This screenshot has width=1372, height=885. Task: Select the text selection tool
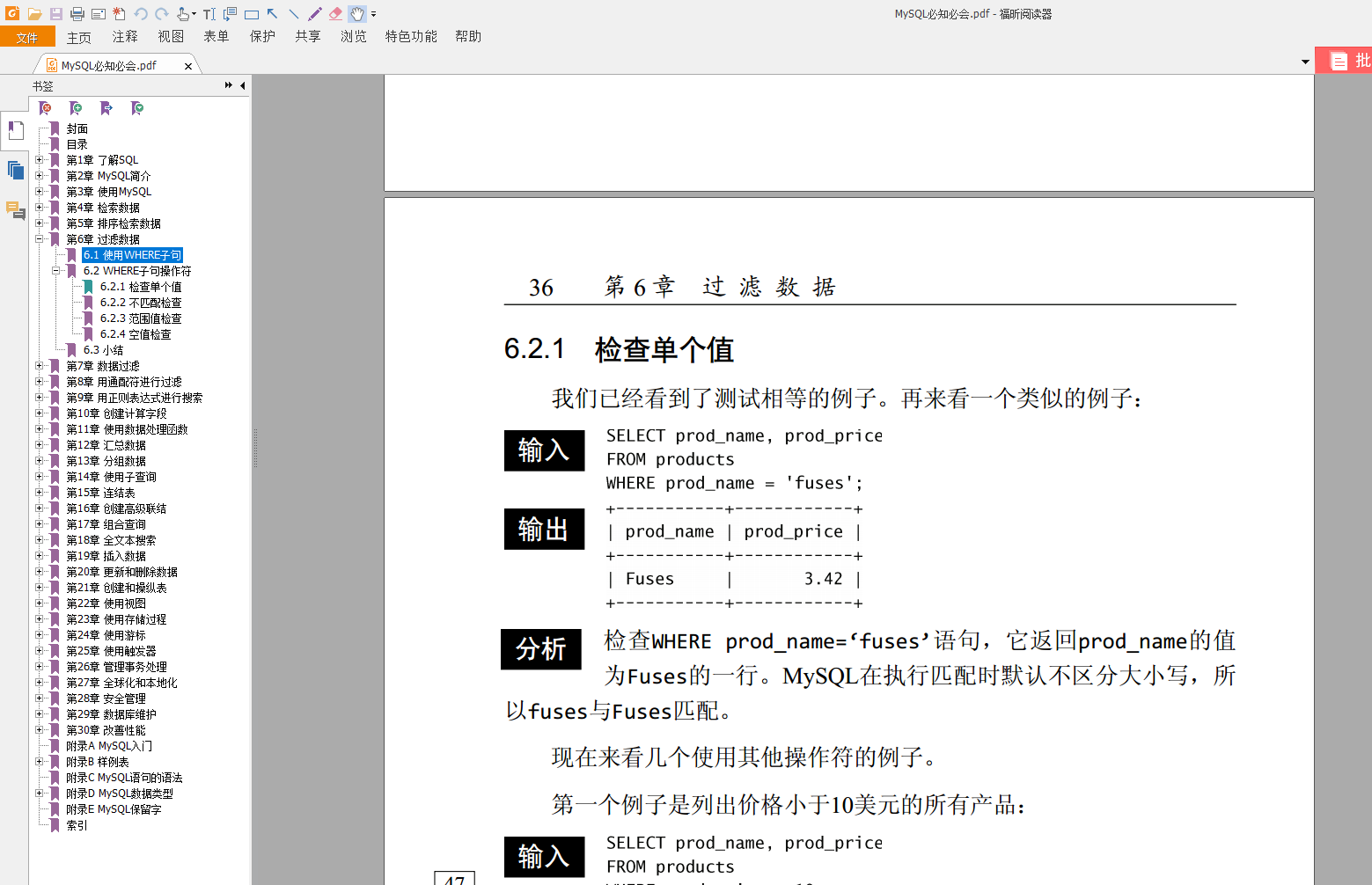[x=209, y=13]
